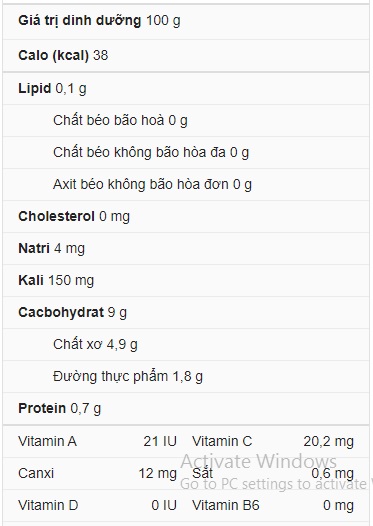Click the Giá trị dinh dưỡng 100 g row
This screenshot has width=373, height=526.
186,21
